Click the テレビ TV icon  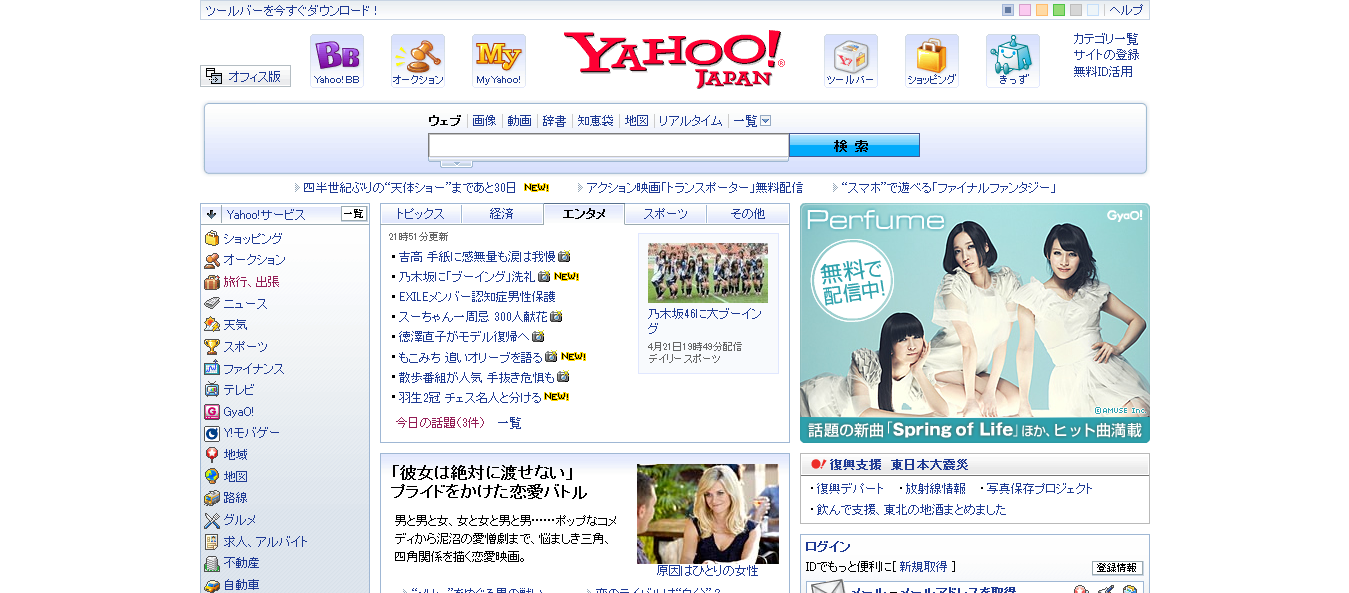[212, 390]
